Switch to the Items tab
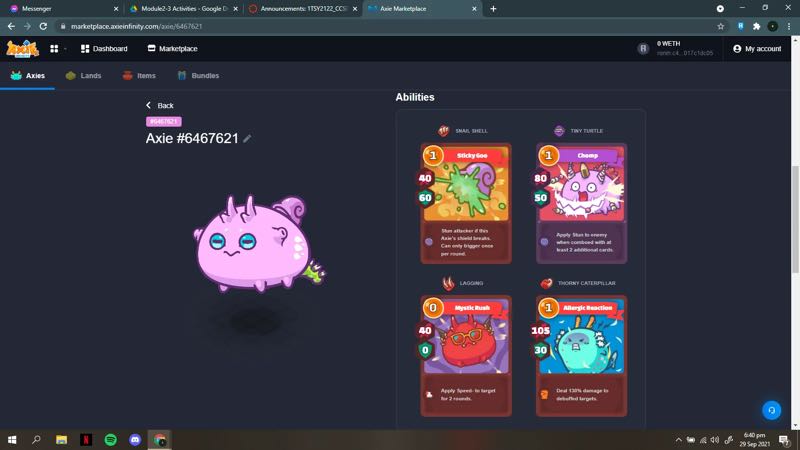Image resolution: width=800 pixels, height=450 pixels. [139, 76]
